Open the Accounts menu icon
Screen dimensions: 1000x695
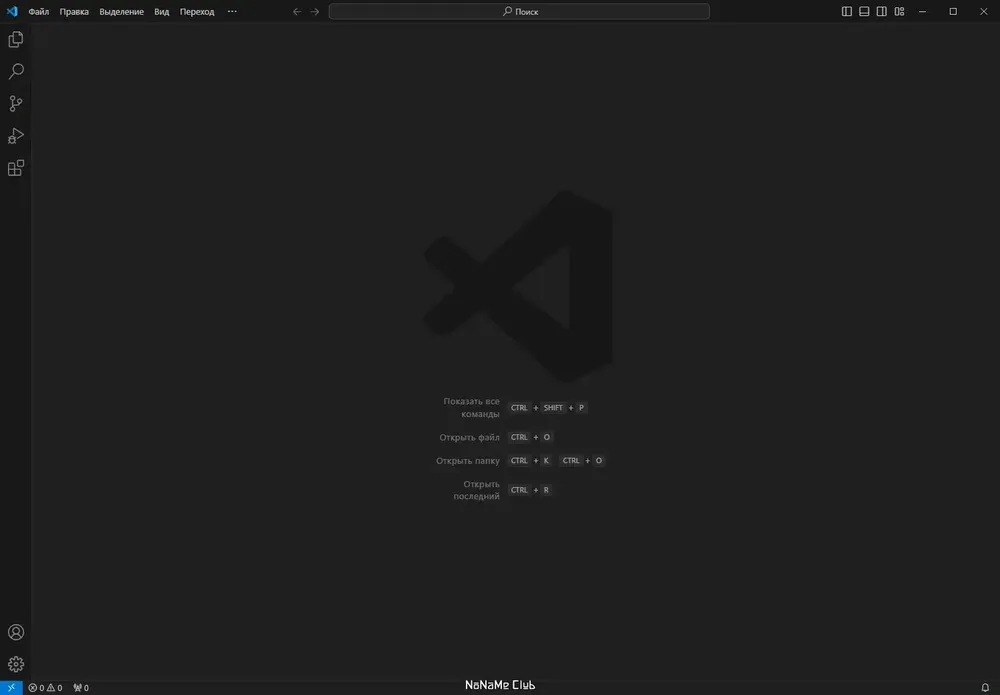pos(15,632)
